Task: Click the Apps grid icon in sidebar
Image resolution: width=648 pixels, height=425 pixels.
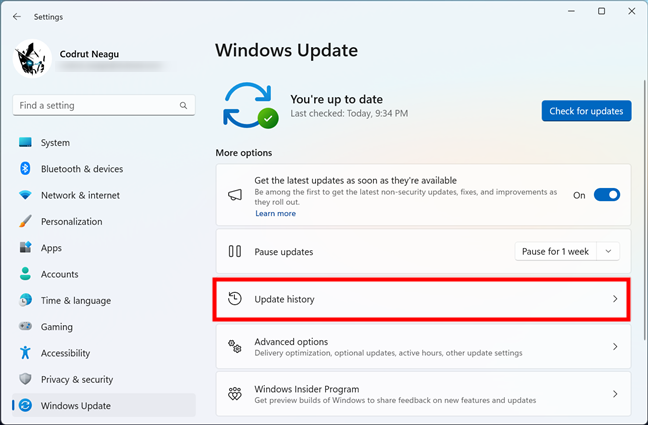Action: click(25, 248)
